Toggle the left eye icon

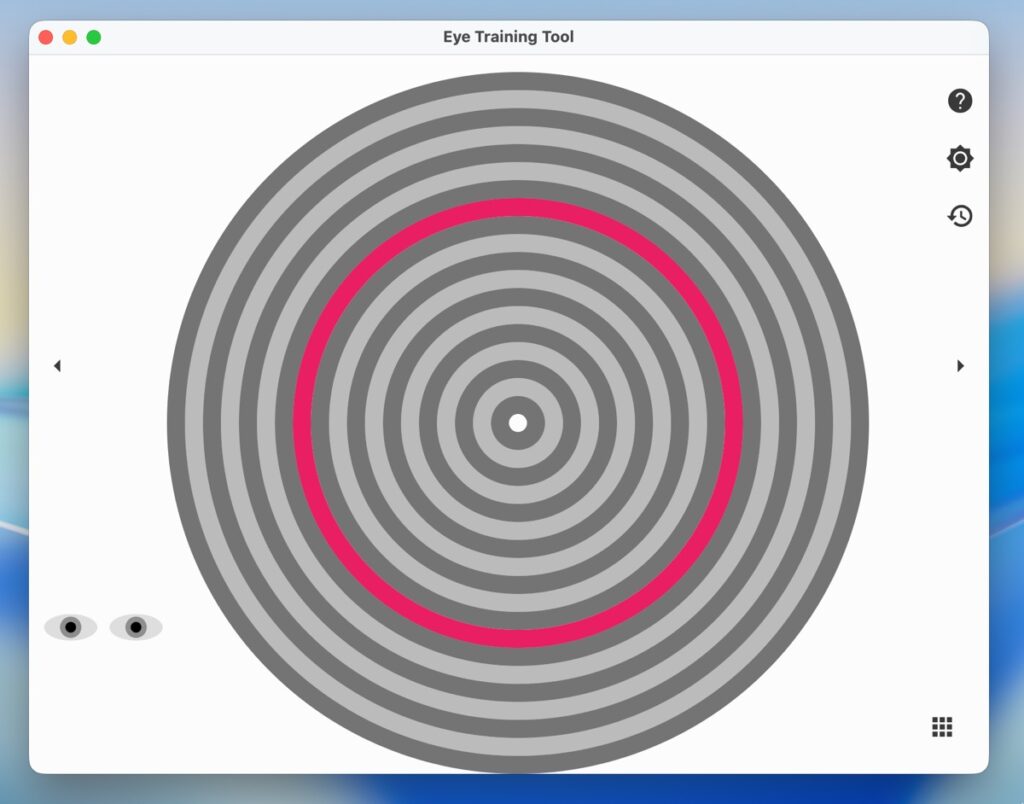70,627
